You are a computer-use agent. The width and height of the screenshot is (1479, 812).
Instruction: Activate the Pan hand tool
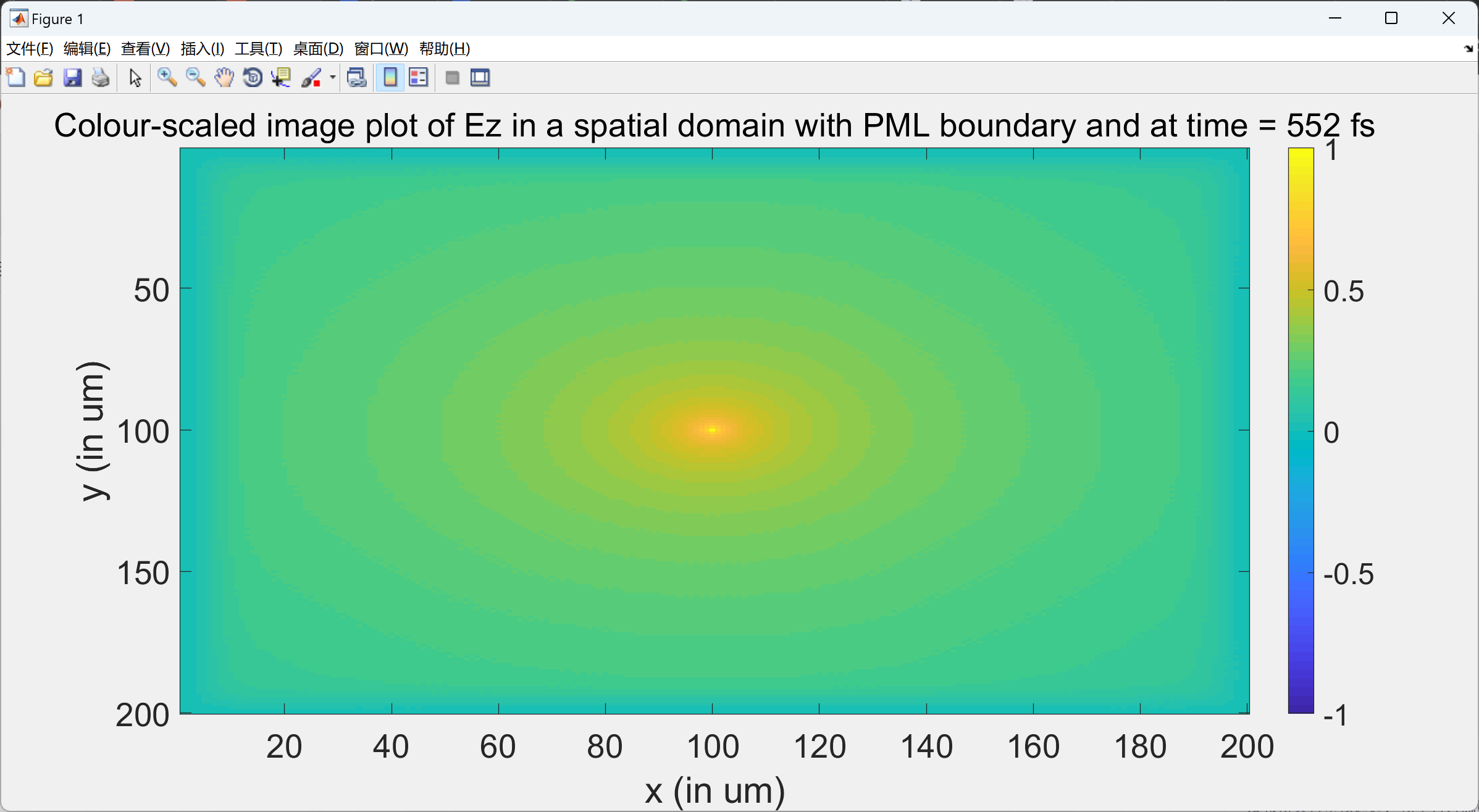pyautogui.click(x=224, y=78)
